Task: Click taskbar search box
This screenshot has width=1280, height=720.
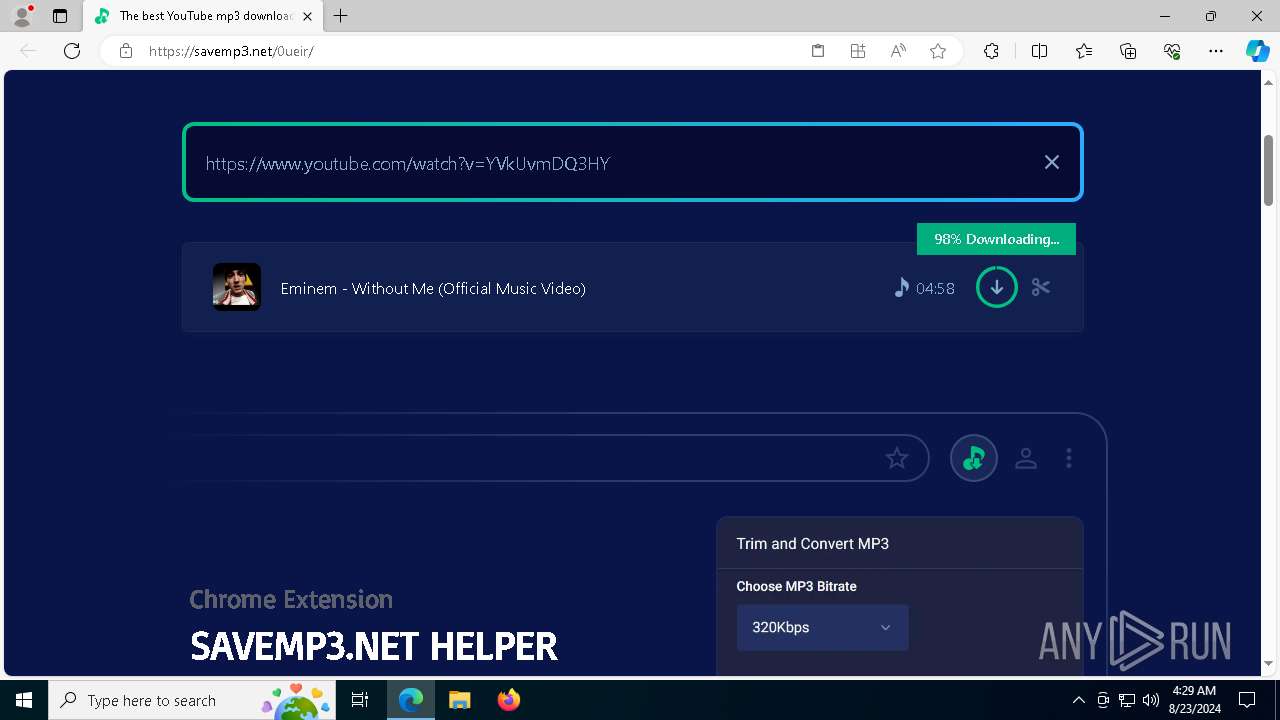Action: click(x=193, y=700)
